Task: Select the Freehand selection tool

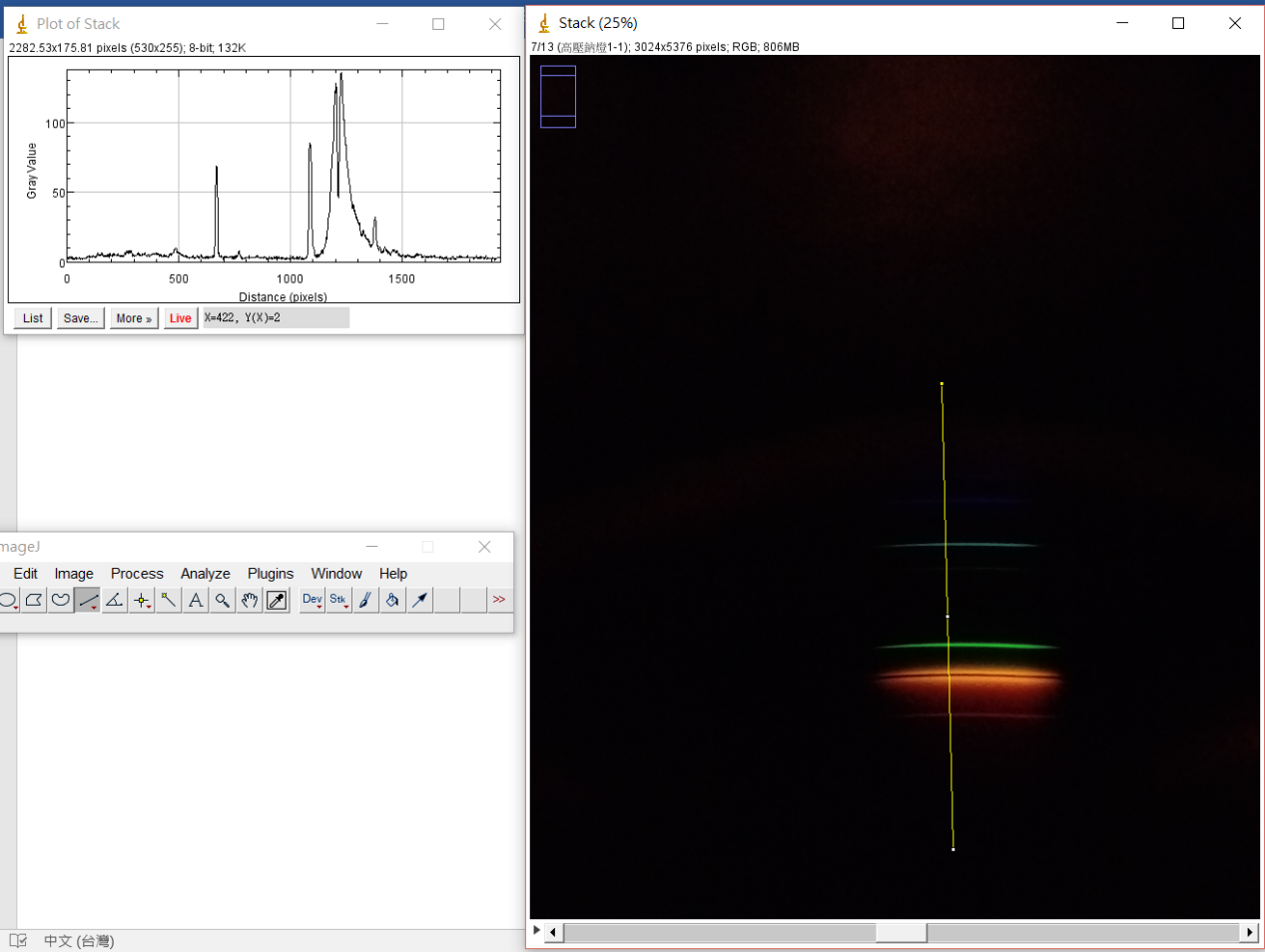Action: pyautogui.click(x=61, y=600)
